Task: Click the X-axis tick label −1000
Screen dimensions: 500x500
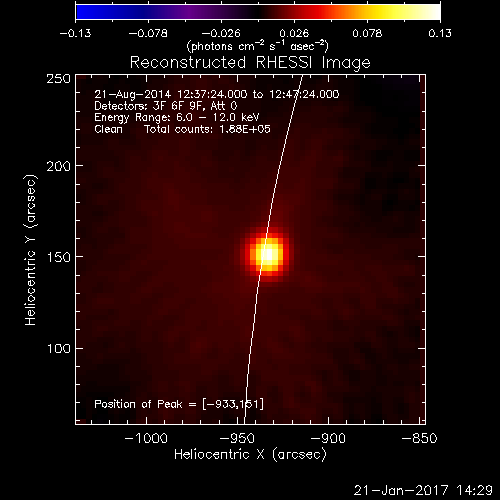Action: click(x=146, y=438)
